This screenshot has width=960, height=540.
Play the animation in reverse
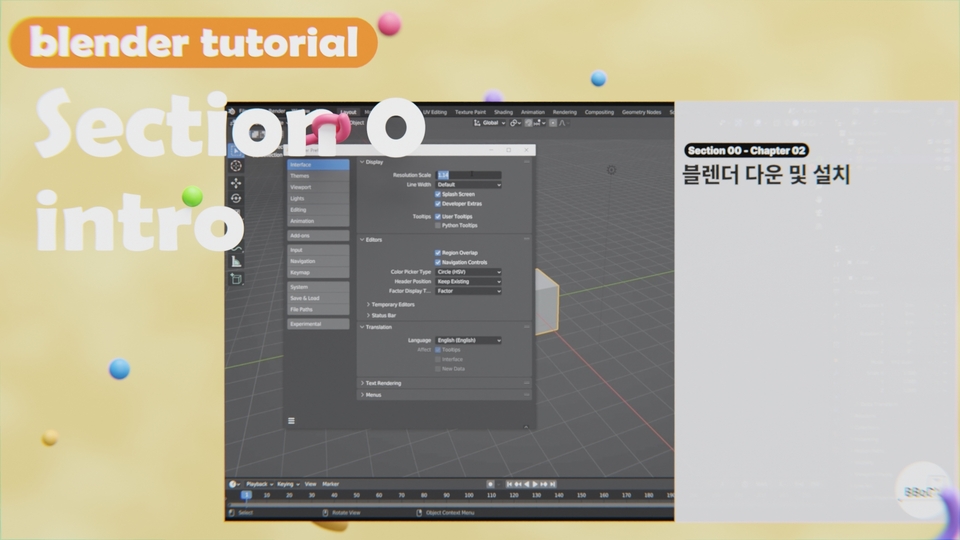coord(527,484)
